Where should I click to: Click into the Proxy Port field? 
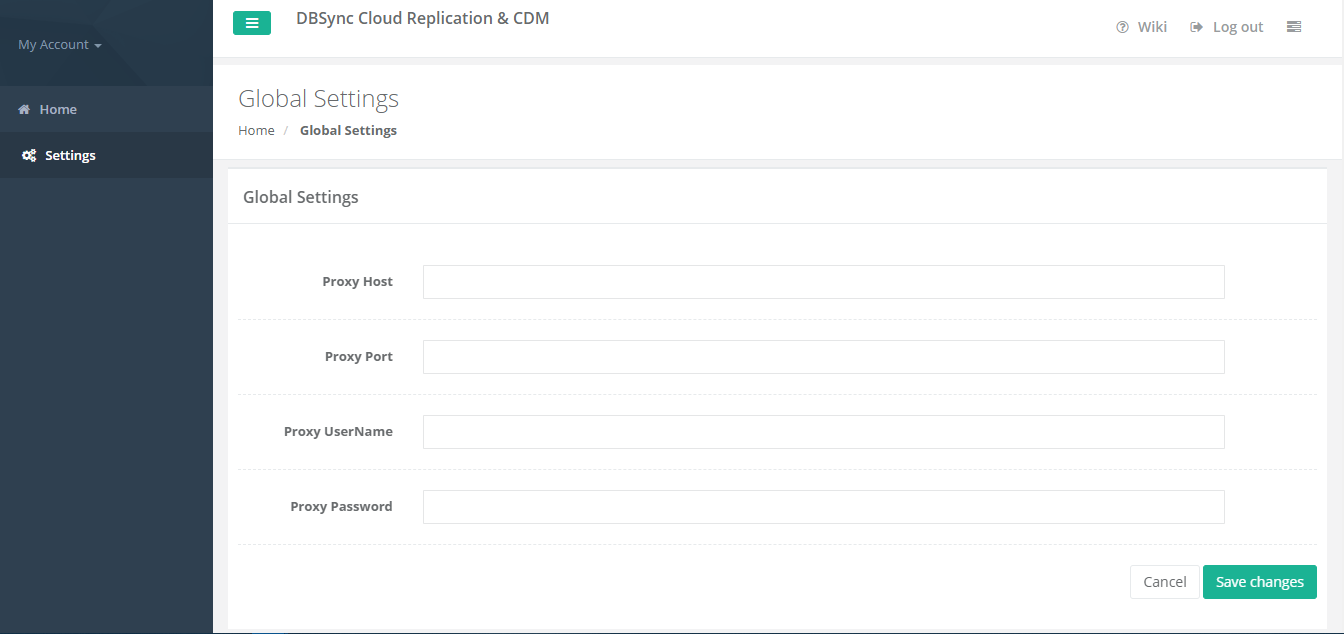point(823,357)
